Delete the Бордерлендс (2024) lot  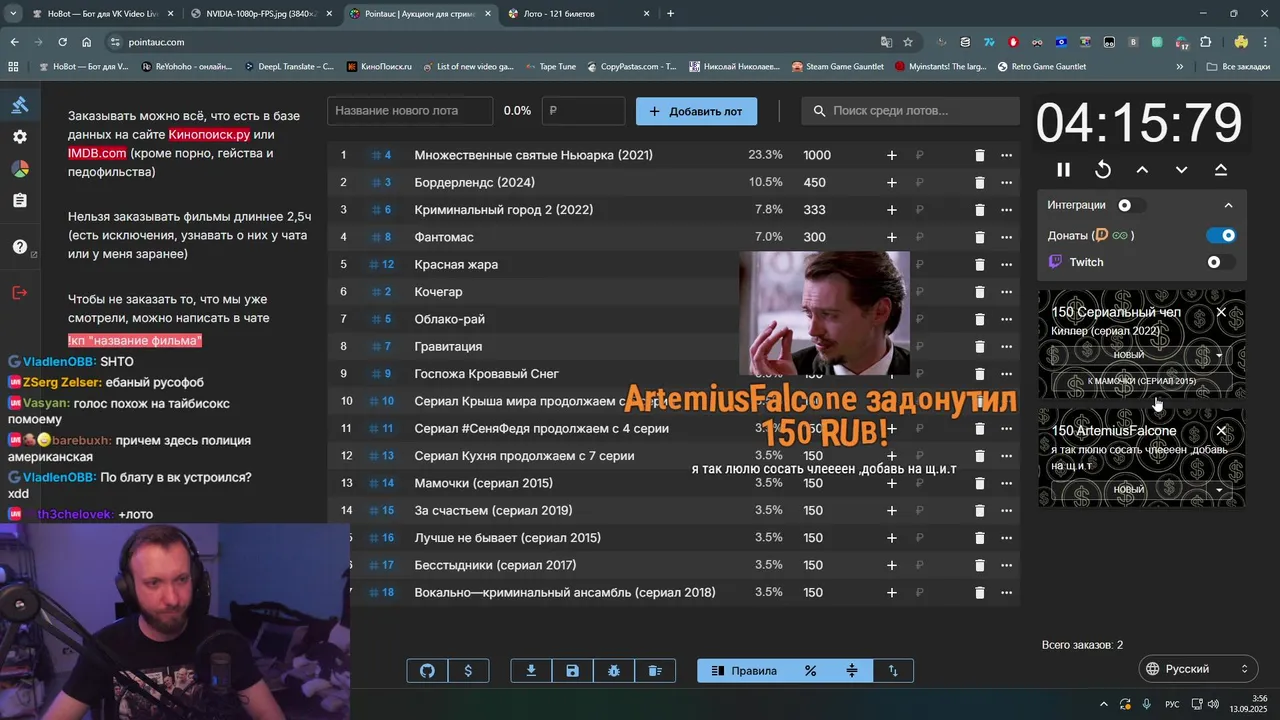point(980,183)
